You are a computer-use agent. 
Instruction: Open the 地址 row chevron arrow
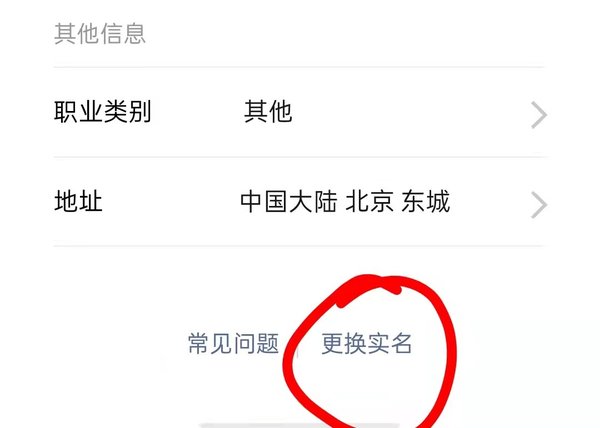(x=539, y=205)
